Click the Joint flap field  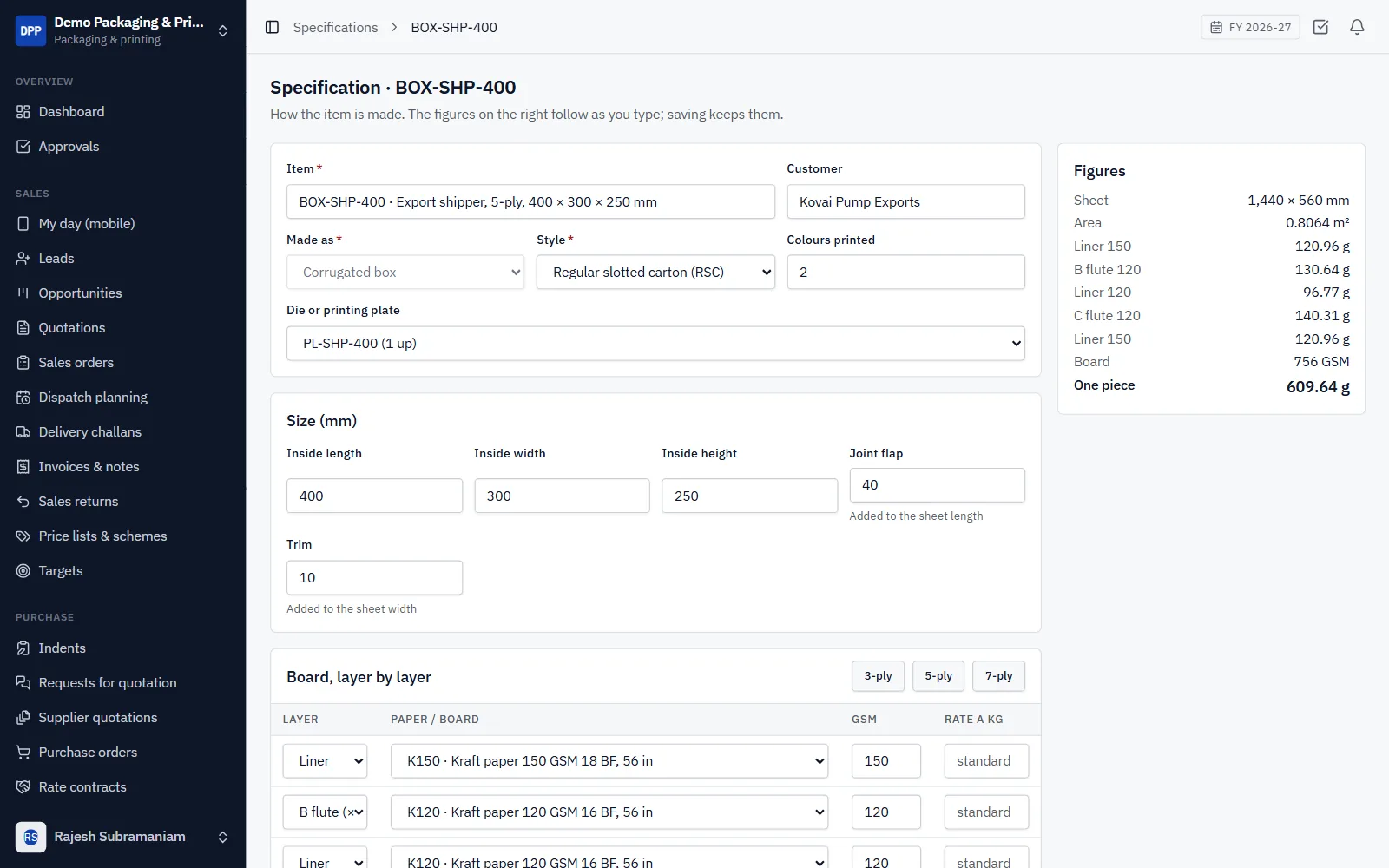(x=937, y=485)
